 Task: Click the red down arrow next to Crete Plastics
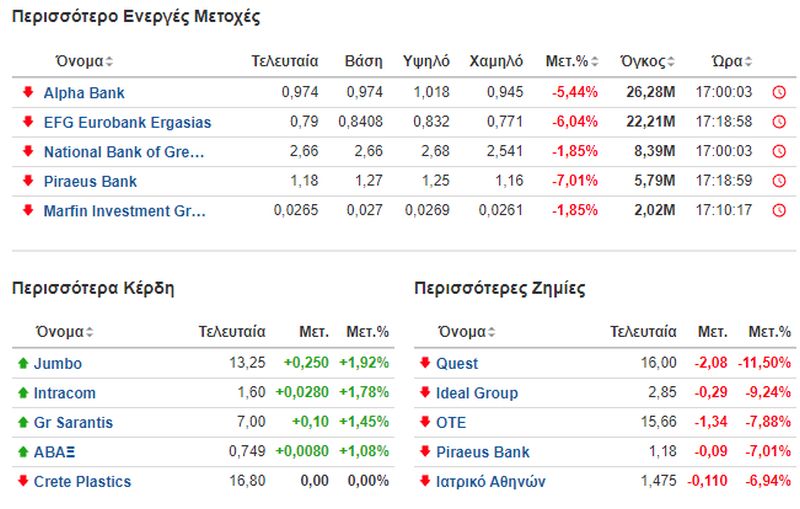(23, 480)
